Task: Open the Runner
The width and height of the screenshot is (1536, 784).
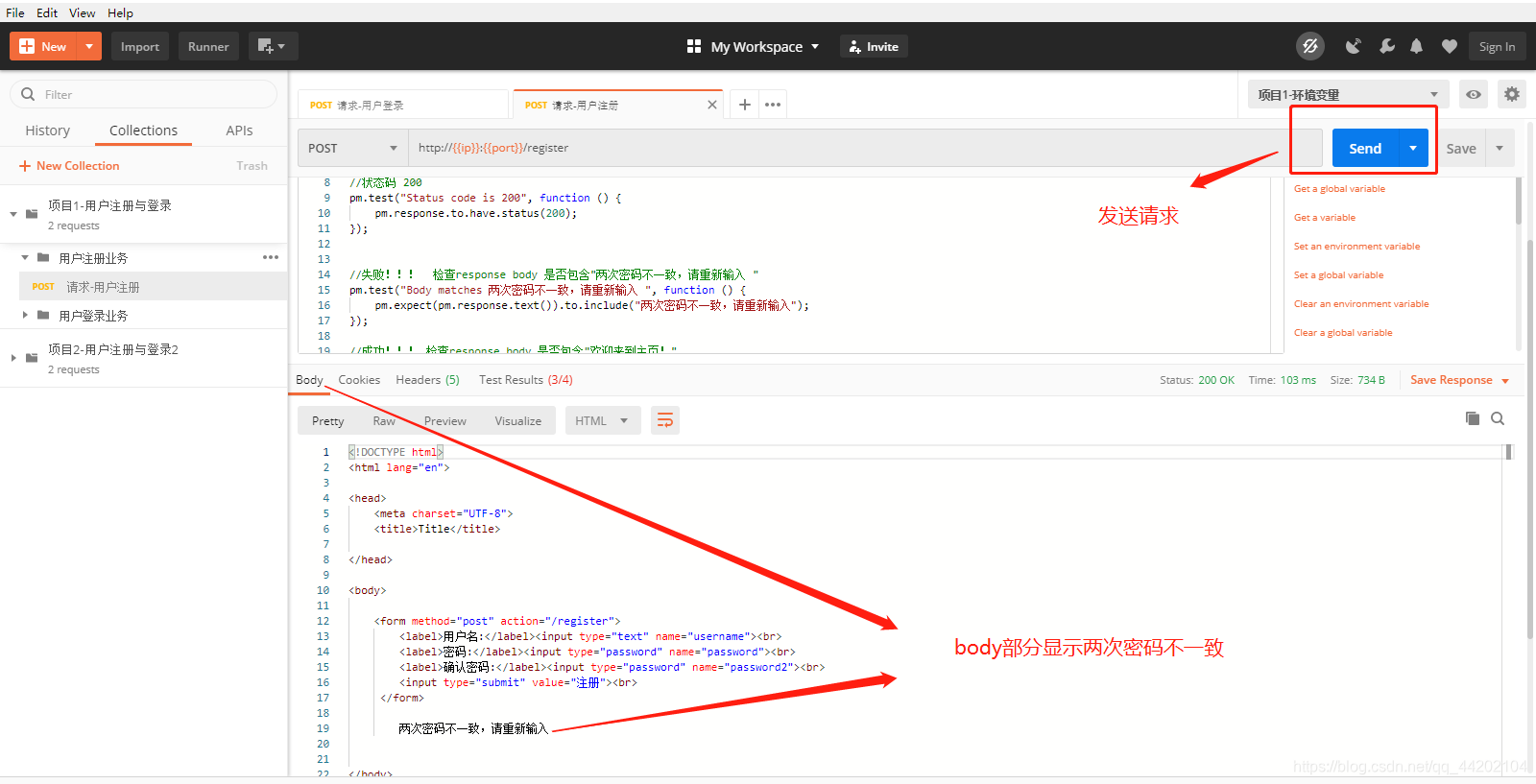Action: pos(208,46)
